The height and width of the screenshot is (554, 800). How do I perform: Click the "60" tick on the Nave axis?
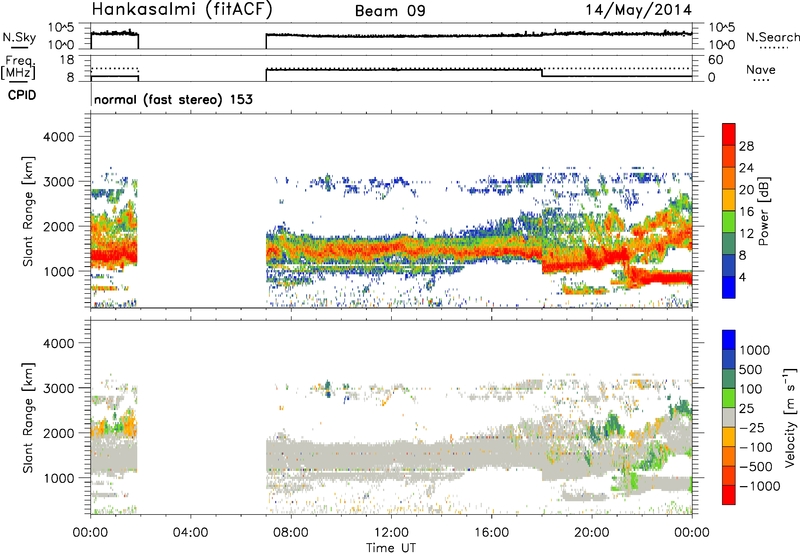click(x=716, y=60)
